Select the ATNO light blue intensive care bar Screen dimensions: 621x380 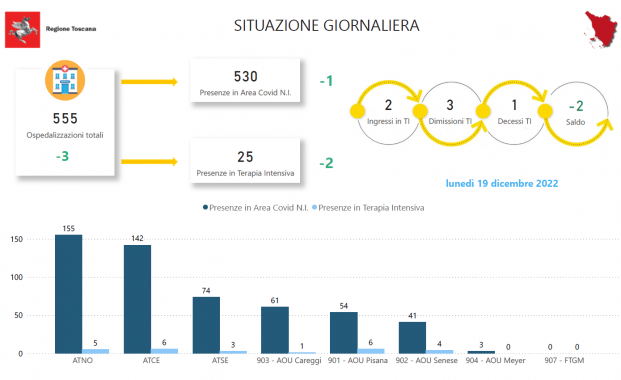tap(95, 351)
